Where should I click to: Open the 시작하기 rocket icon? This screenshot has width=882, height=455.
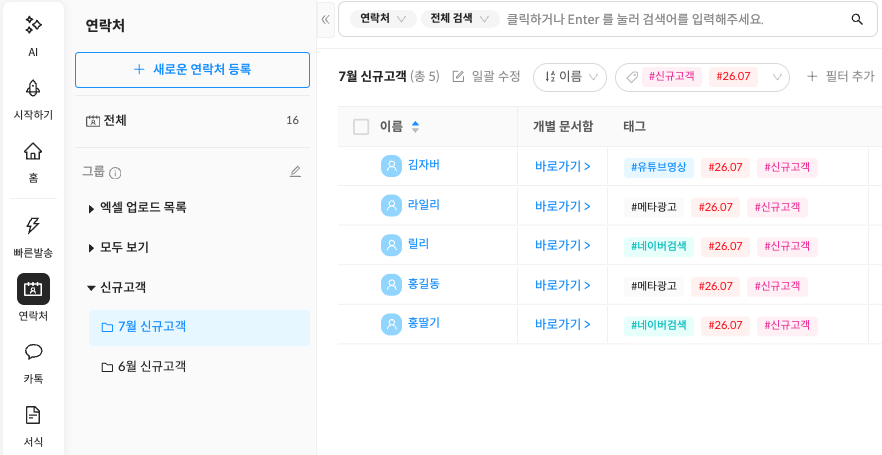pyautogui.click(x=33, y=88)
